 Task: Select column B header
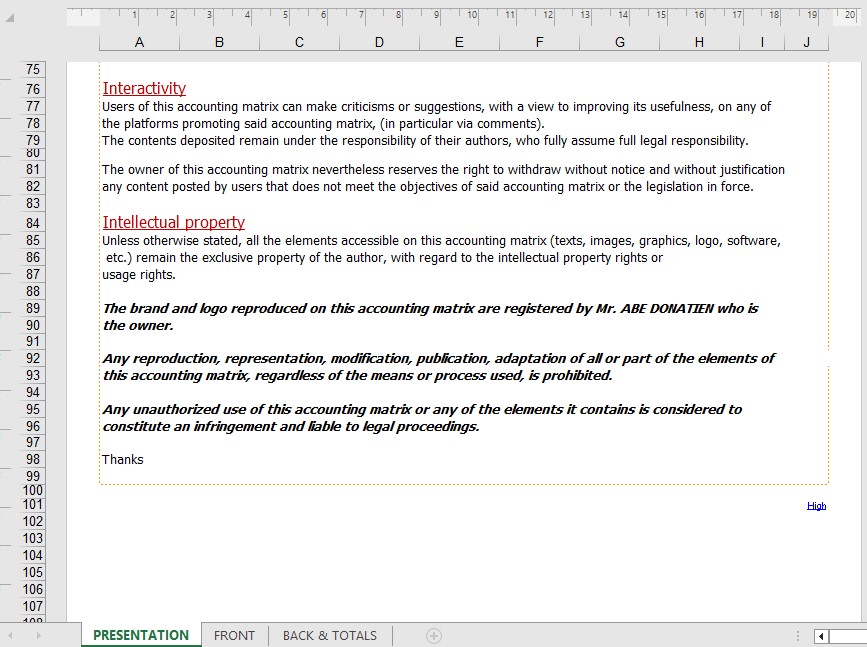tap(220, 42)
